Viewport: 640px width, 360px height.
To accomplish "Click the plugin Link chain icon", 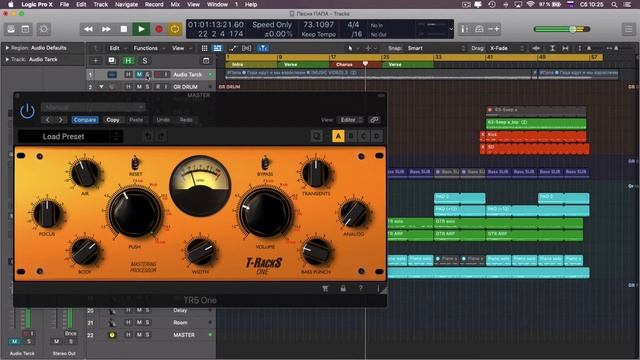I will (374, 120).
